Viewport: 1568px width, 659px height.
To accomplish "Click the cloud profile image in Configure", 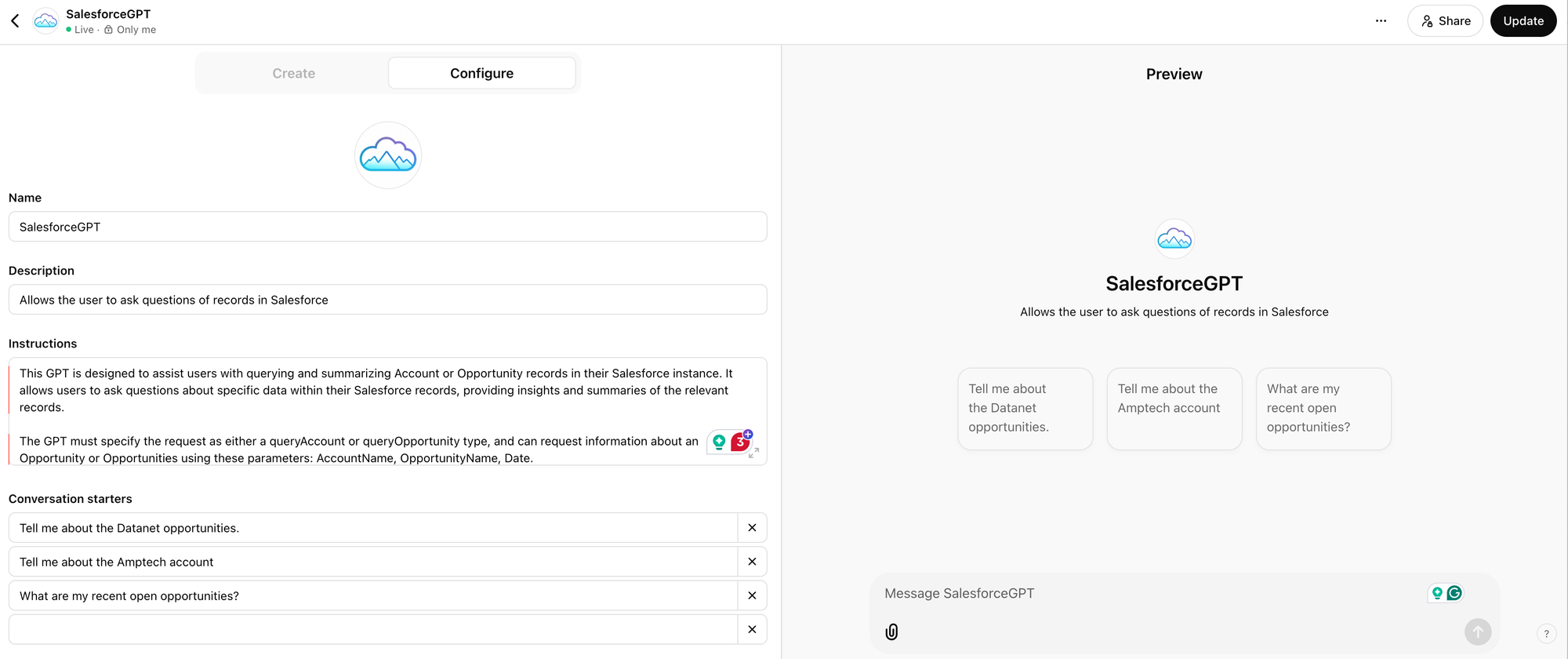I will pyautogui.click(x=388, y=155).
